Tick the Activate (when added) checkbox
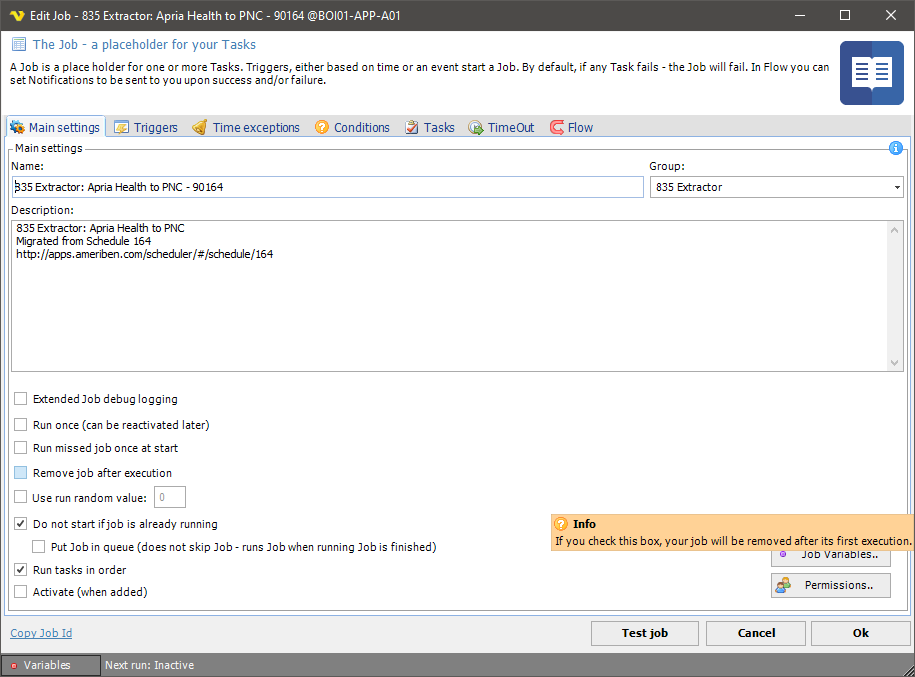Image resolution: width=915 pixels, height=677 pixels. [21, 592]
